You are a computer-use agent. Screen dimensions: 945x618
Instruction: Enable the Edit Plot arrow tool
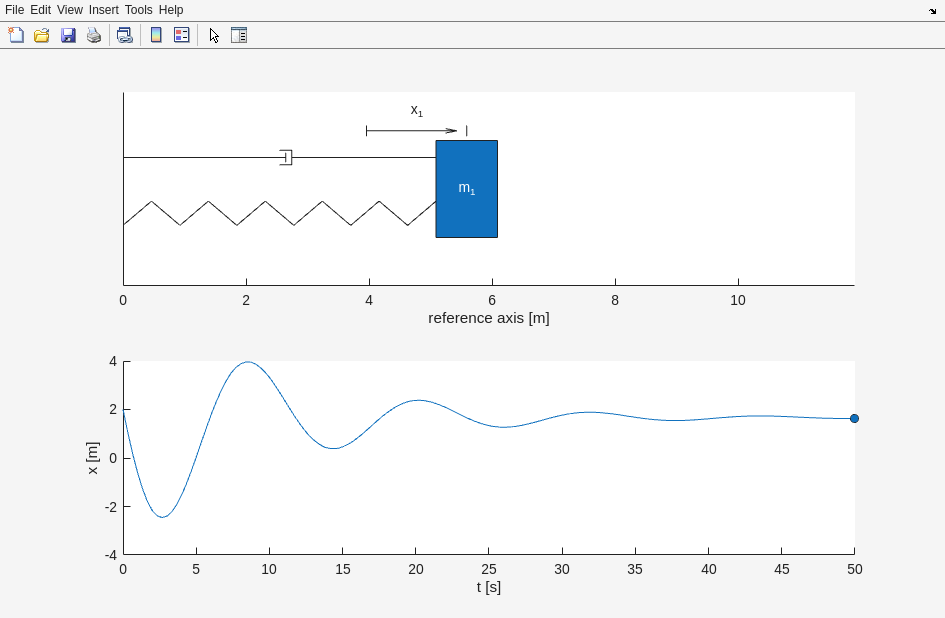tap(214, 35)
